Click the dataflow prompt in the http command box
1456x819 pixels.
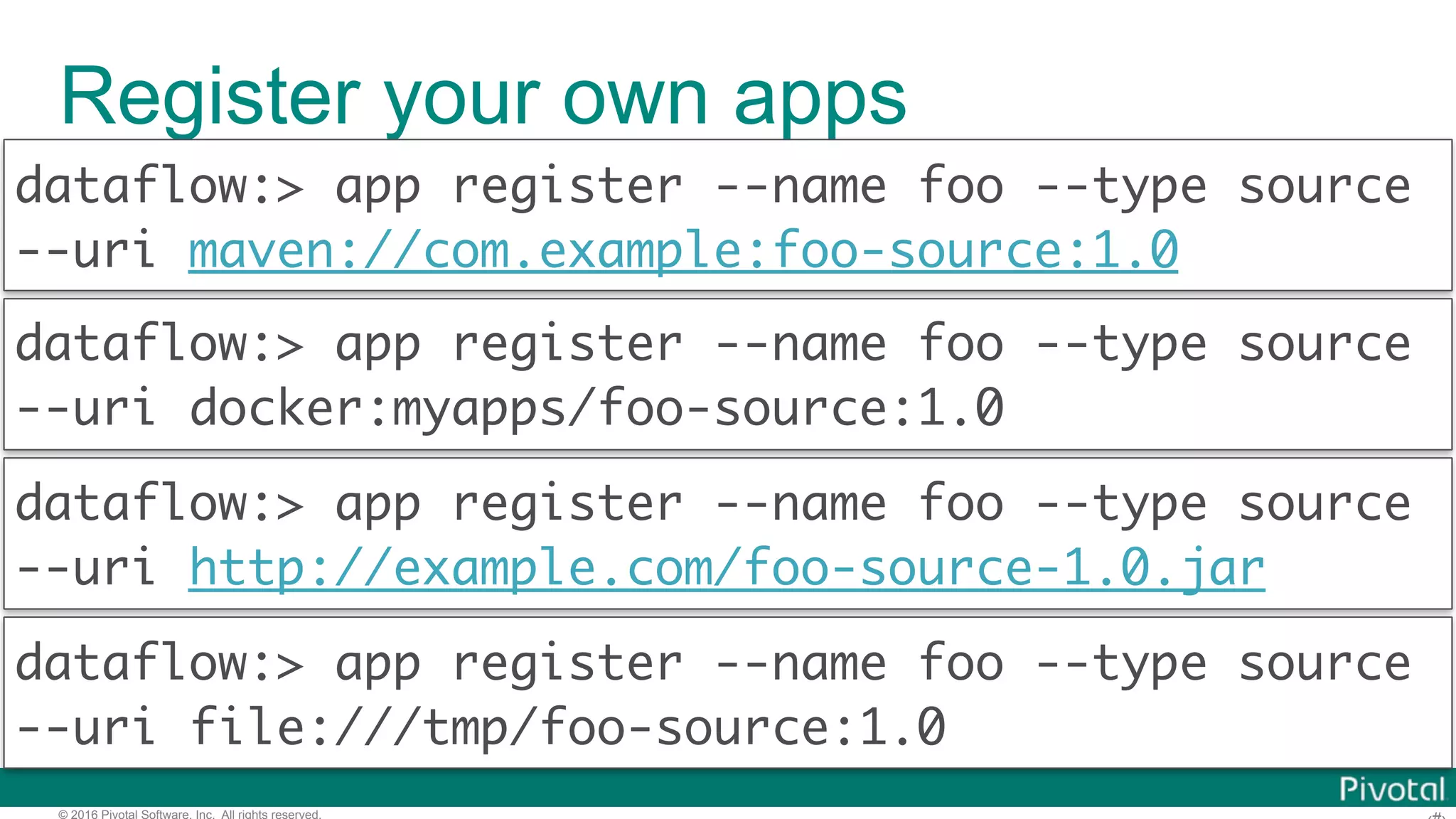point(159,504)
